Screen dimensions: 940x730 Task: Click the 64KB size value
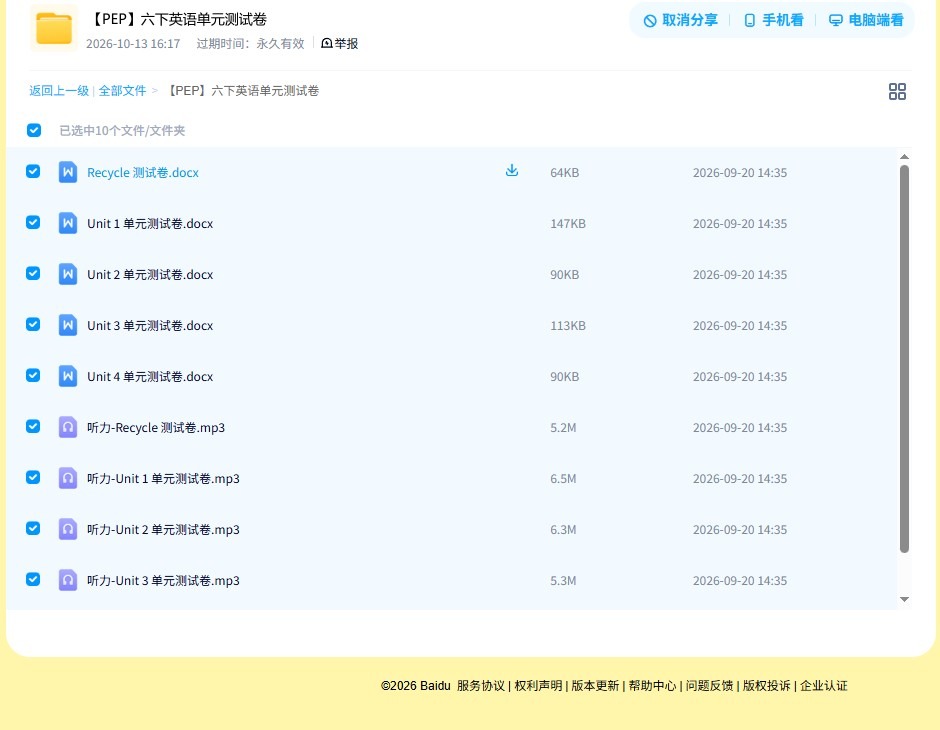click(564, 173)
